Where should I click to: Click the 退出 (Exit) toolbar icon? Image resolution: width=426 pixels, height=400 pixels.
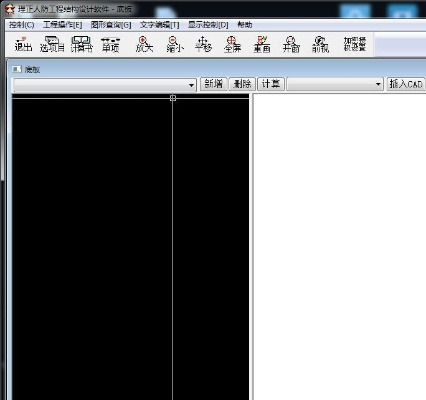click(23, 44)
